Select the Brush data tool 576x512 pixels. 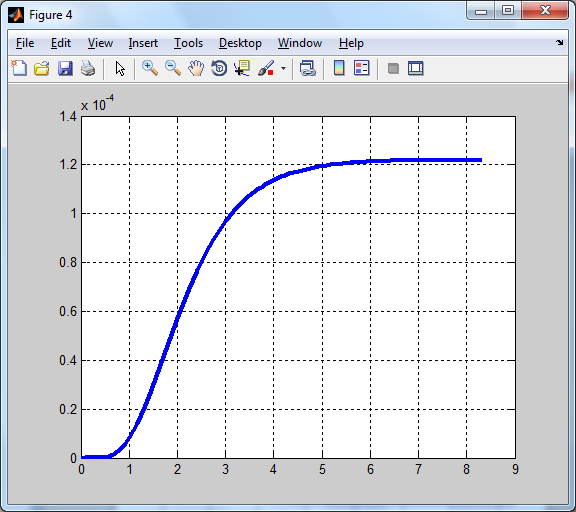[x=266, y=68]
